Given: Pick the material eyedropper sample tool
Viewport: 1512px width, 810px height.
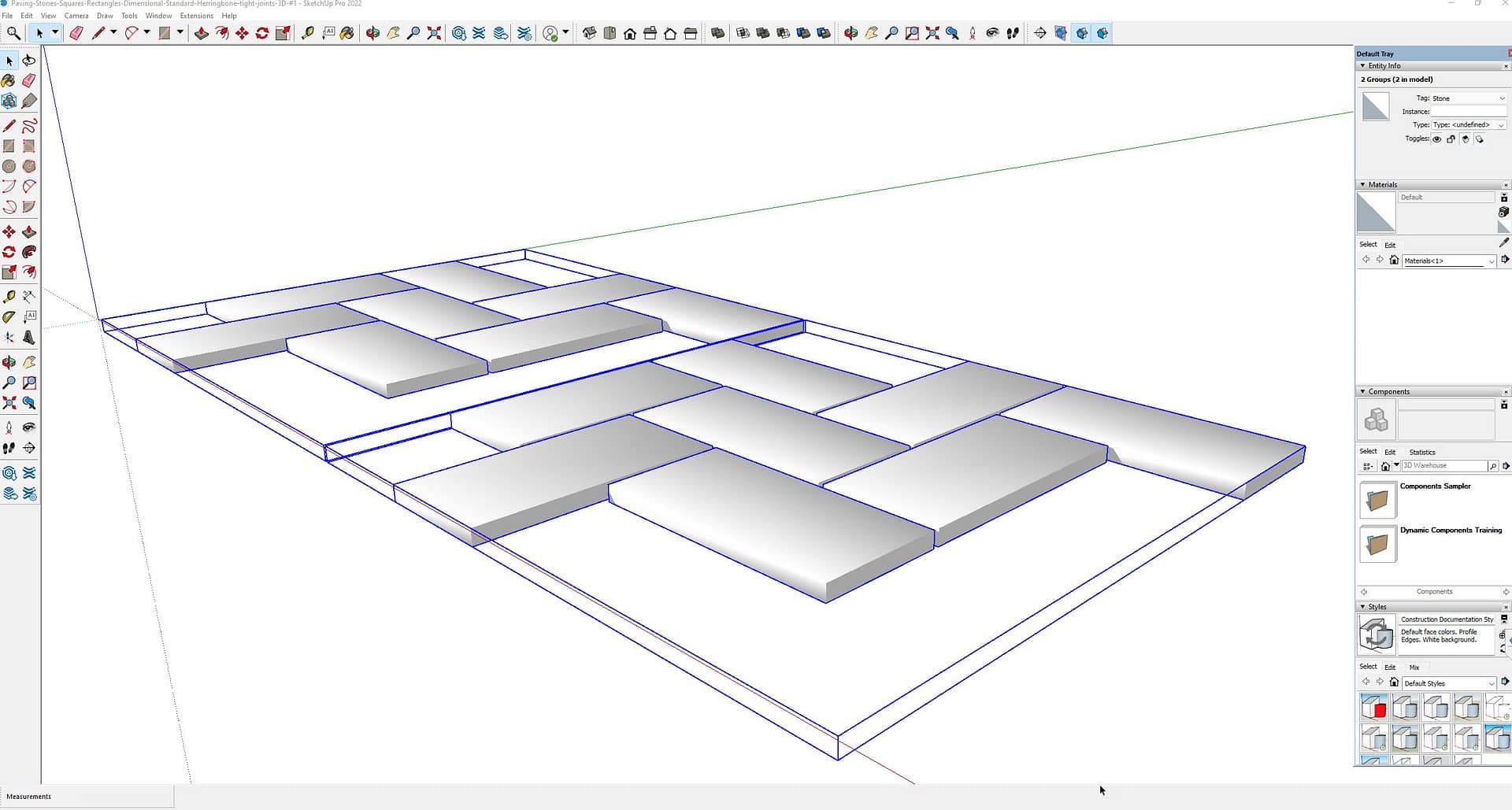Looking at the screenshot, I should (1503, 243).
